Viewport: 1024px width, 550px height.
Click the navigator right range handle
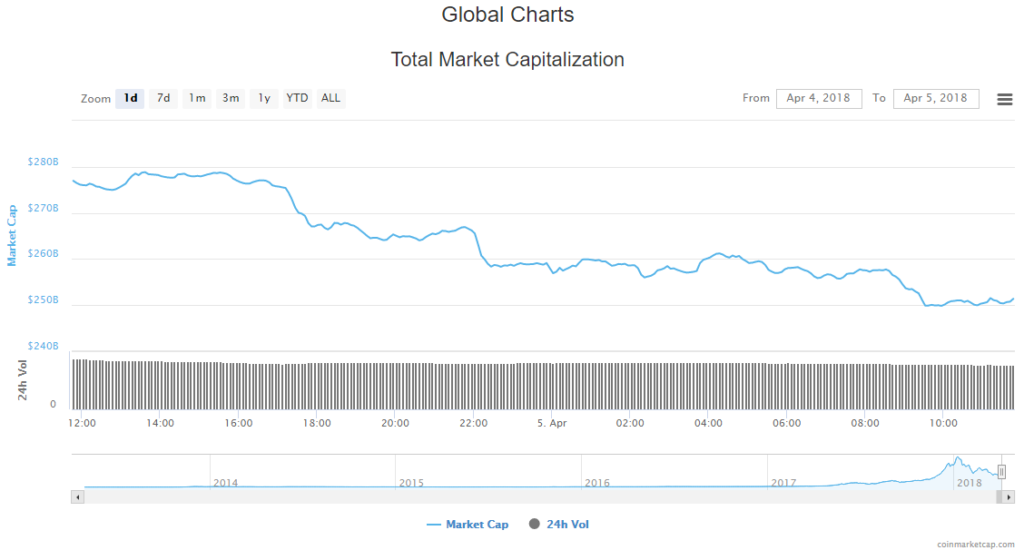click(1001, 472)
